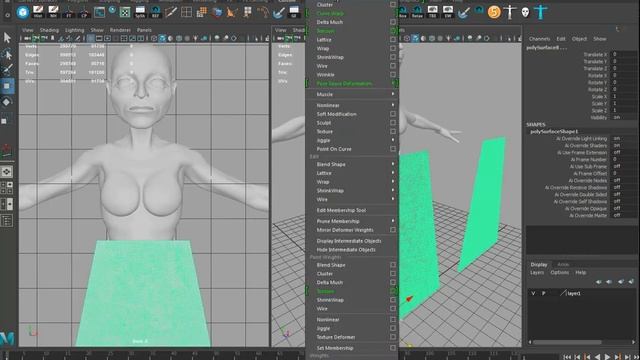Expand the Edit Lattice submenu
Screen dimensions: 640x360
click(352, 173)
